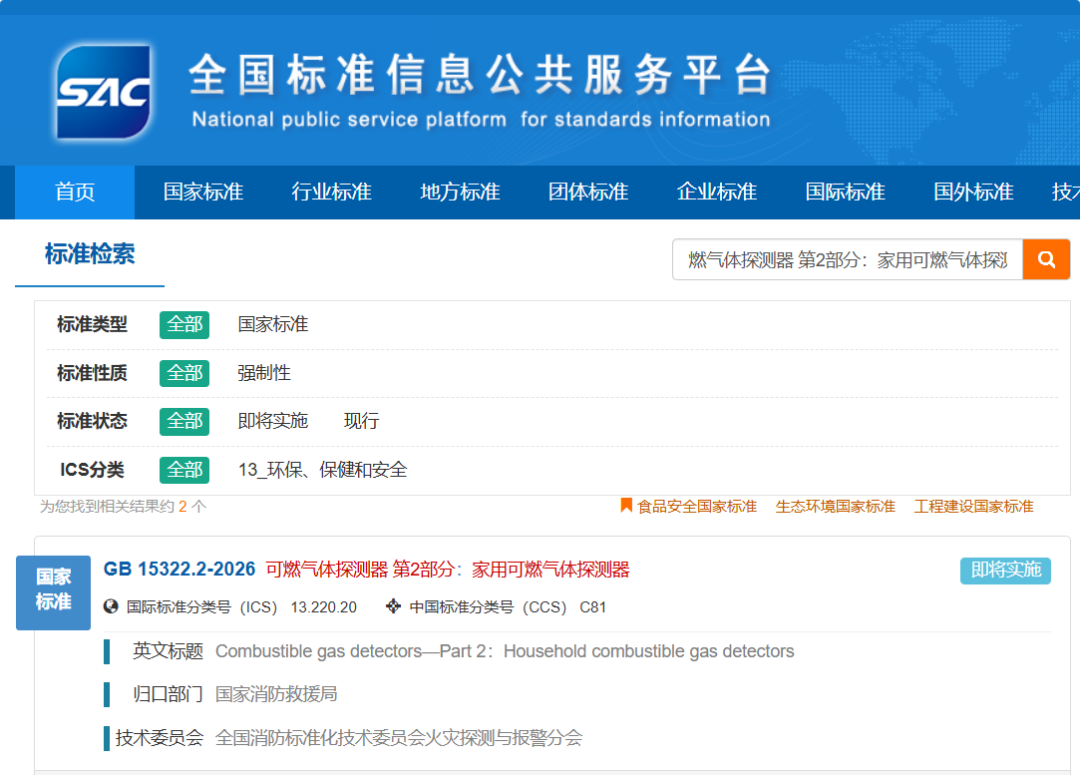Viewport: 1080px width, 775px height.
Task: Click the orange search magnifier button
Action: click(1046, 260)
